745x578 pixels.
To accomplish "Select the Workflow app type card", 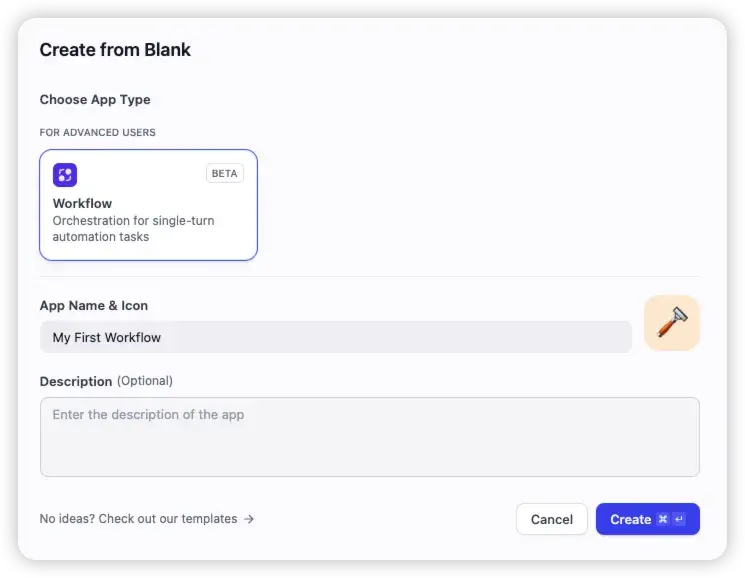I will tap(148, 205).
